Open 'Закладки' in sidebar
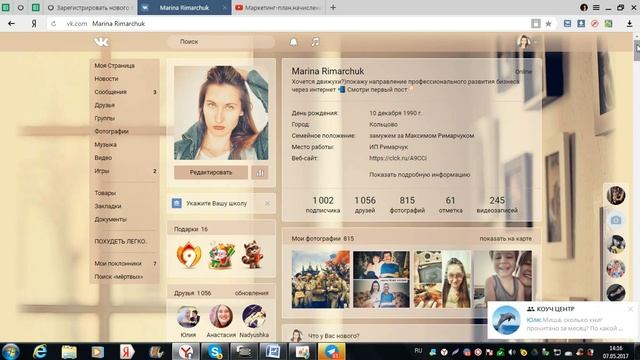Viewport: 640px width, 360px height. (108, 206)
